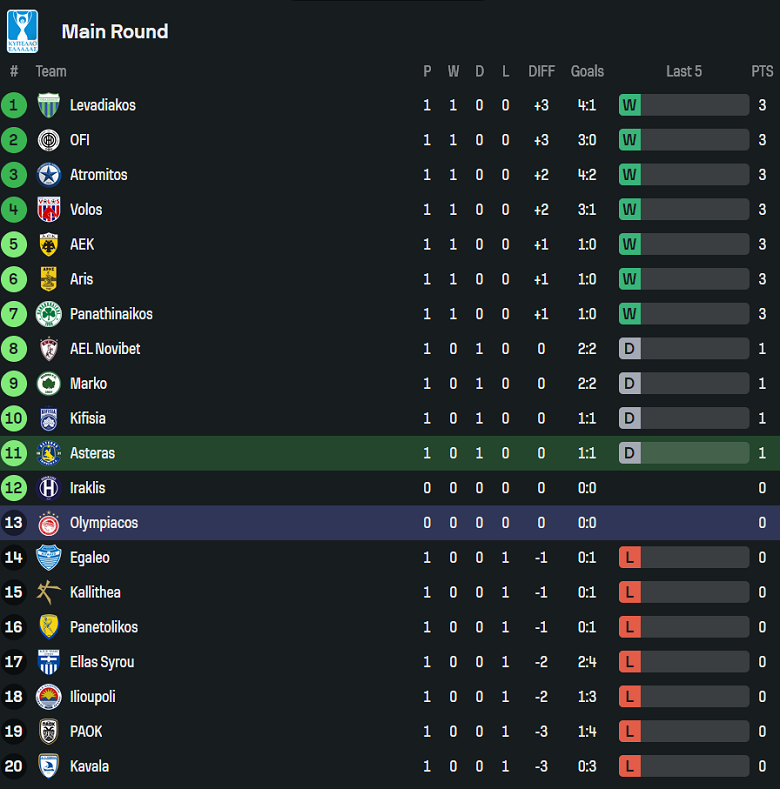The height and width of the screenshot is (789, 780).
Task: Sort table by PTS column header
Action: coord(762,71)
